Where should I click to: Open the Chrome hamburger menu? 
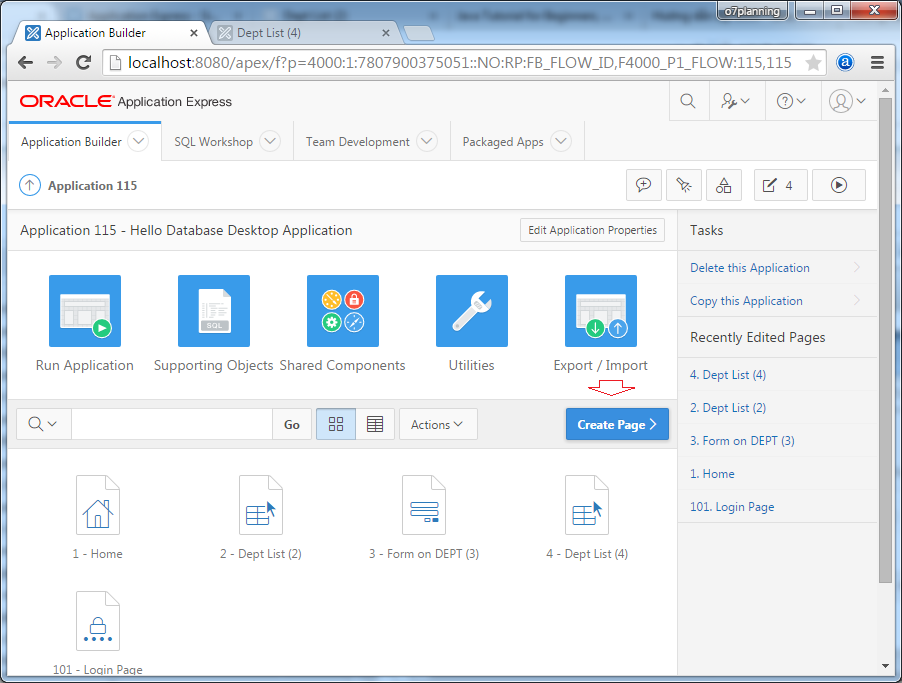pos(877,62)
